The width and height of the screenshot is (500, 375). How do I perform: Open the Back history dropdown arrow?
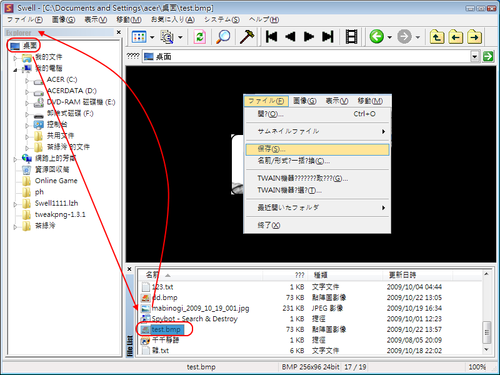coord(389,37)
